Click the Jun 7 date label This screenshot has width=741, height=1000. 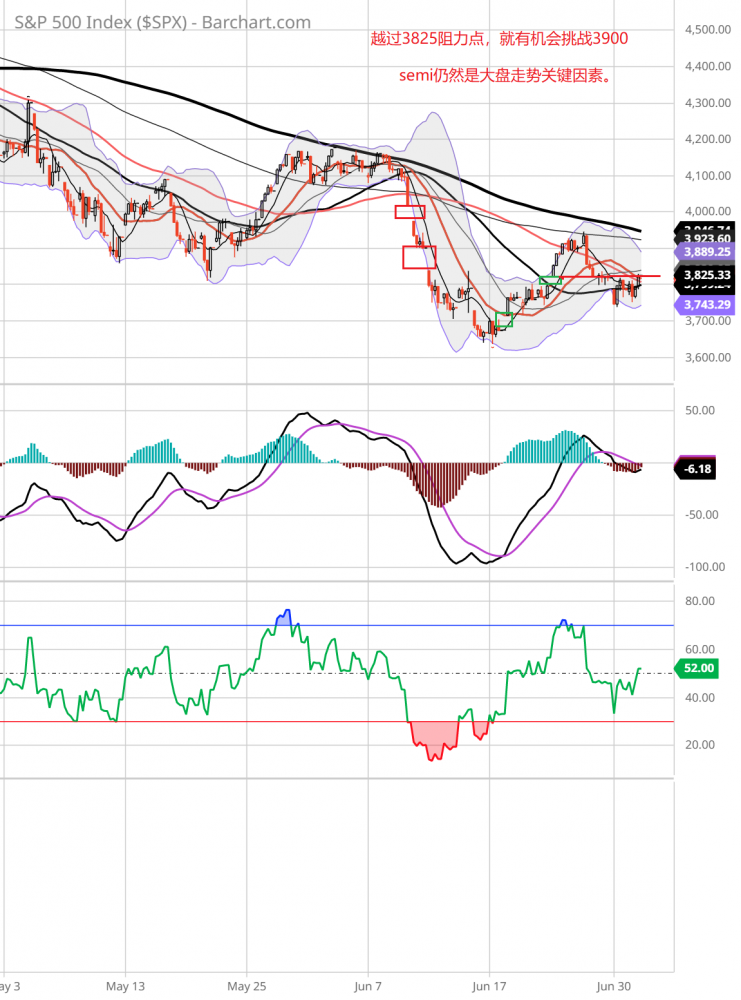click(x=368, y=985)
